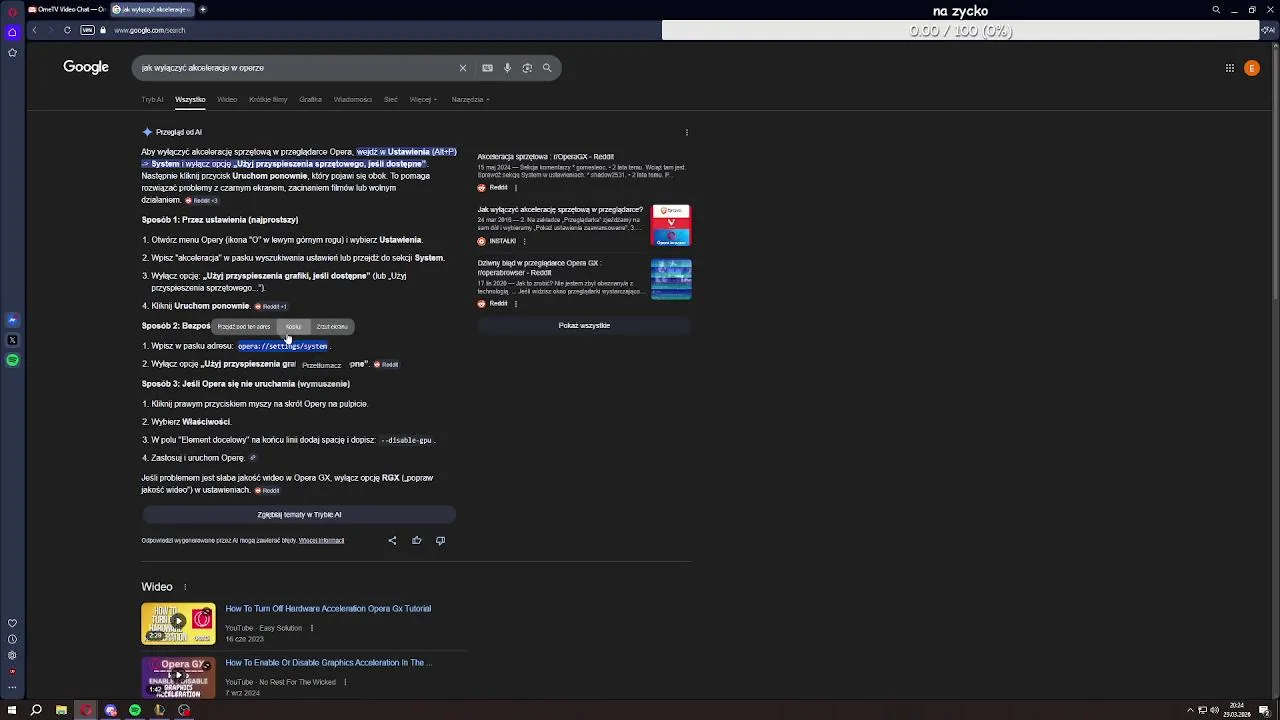Click 'Zgłębiaj tematy w Trybie AI' button

pos(299,514)
